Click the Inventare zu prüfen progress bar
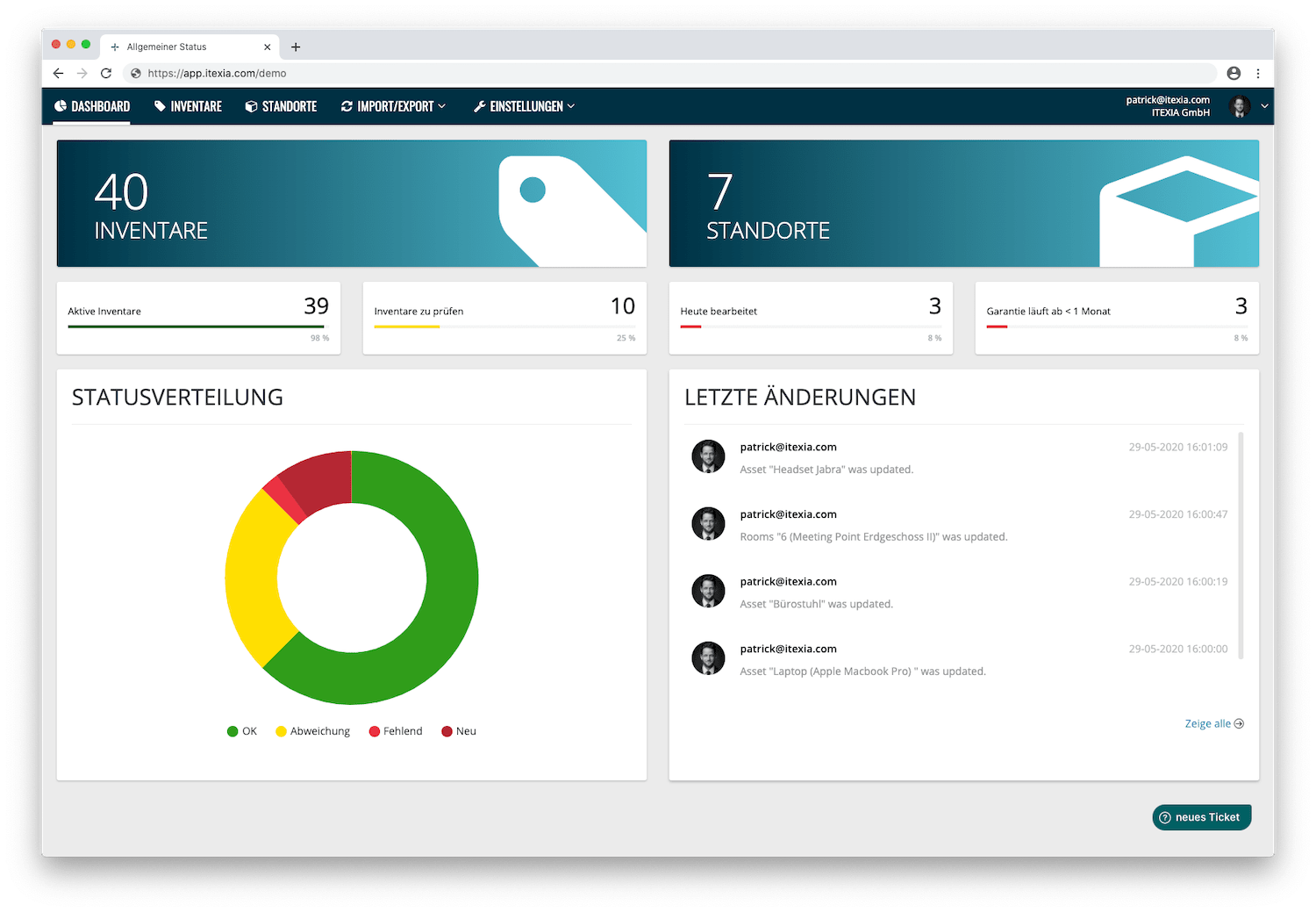This screenshot has height=912, width=1316. click(504, 327)
